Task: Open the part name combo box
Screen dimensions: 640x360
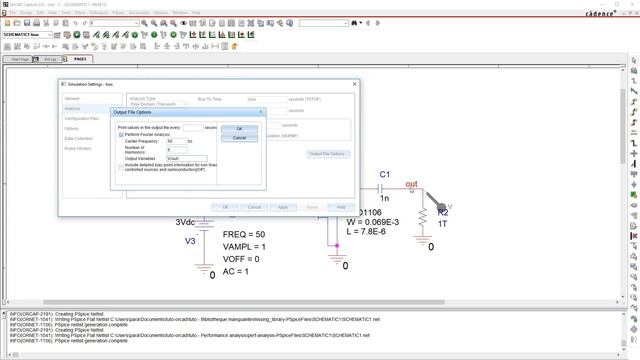Action: tap(114, 23)
